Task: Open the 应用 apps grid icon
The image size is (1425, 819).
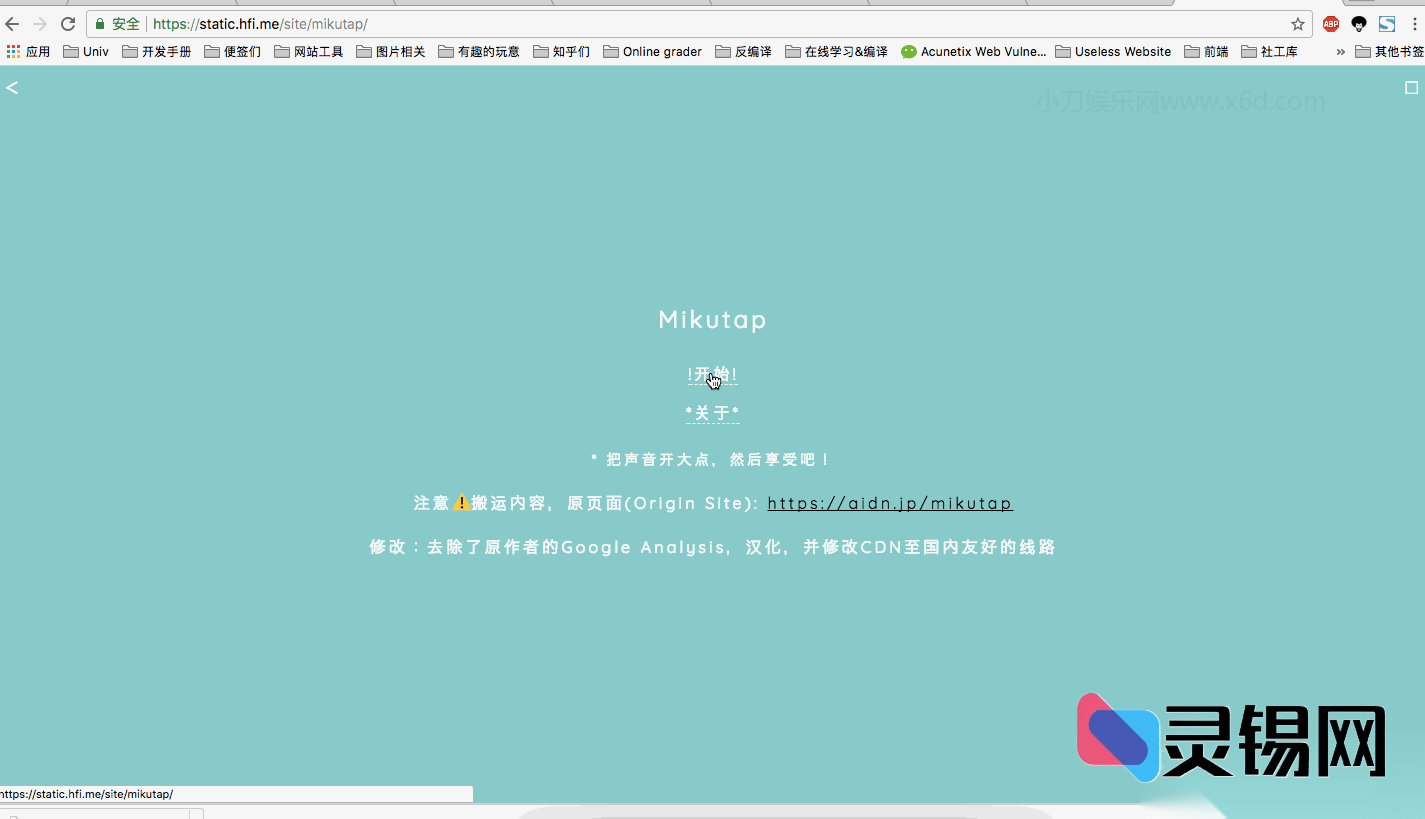Action: click(13, 51)
